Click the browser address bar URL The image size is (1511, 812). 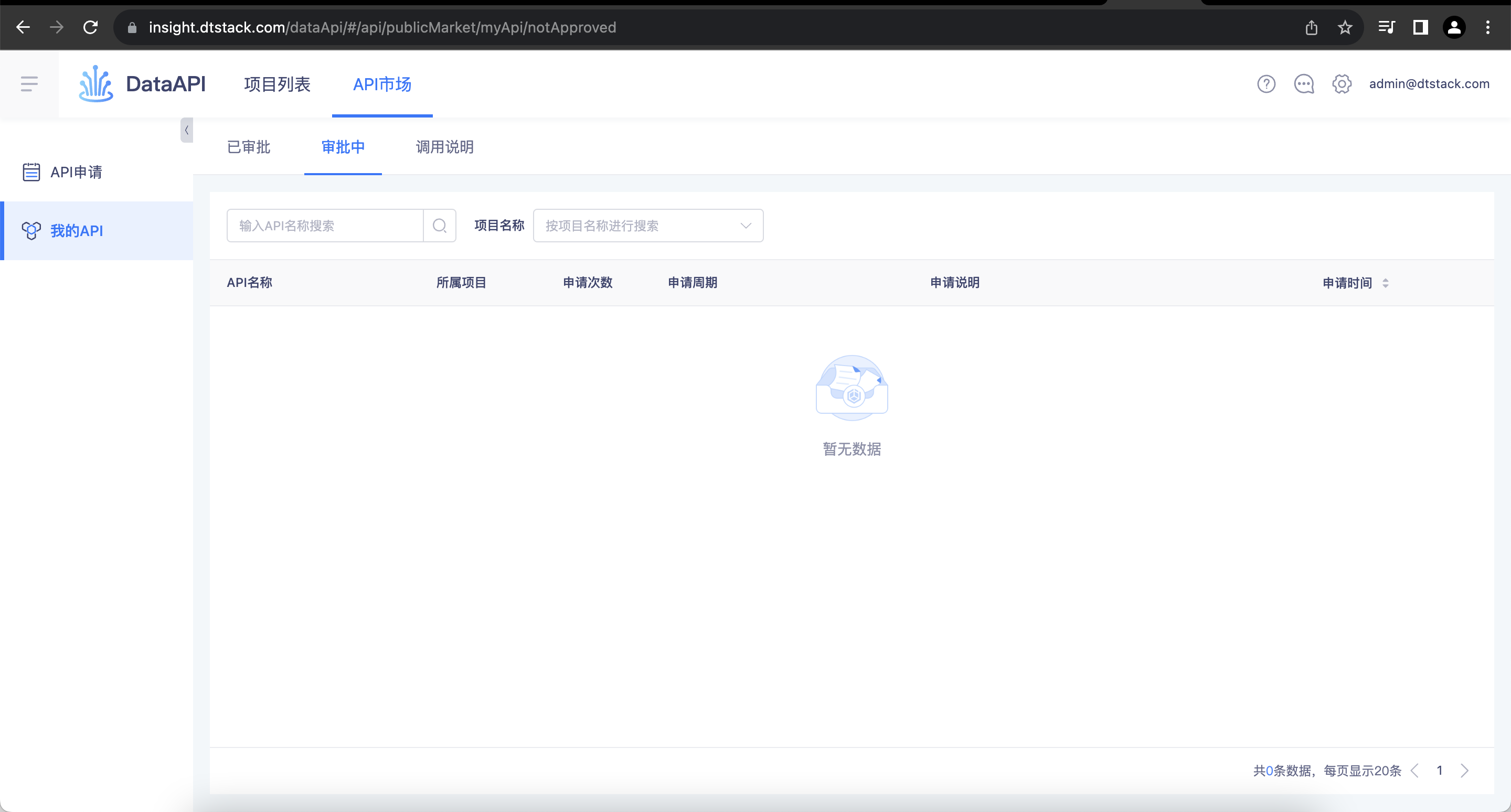[382, 28]
